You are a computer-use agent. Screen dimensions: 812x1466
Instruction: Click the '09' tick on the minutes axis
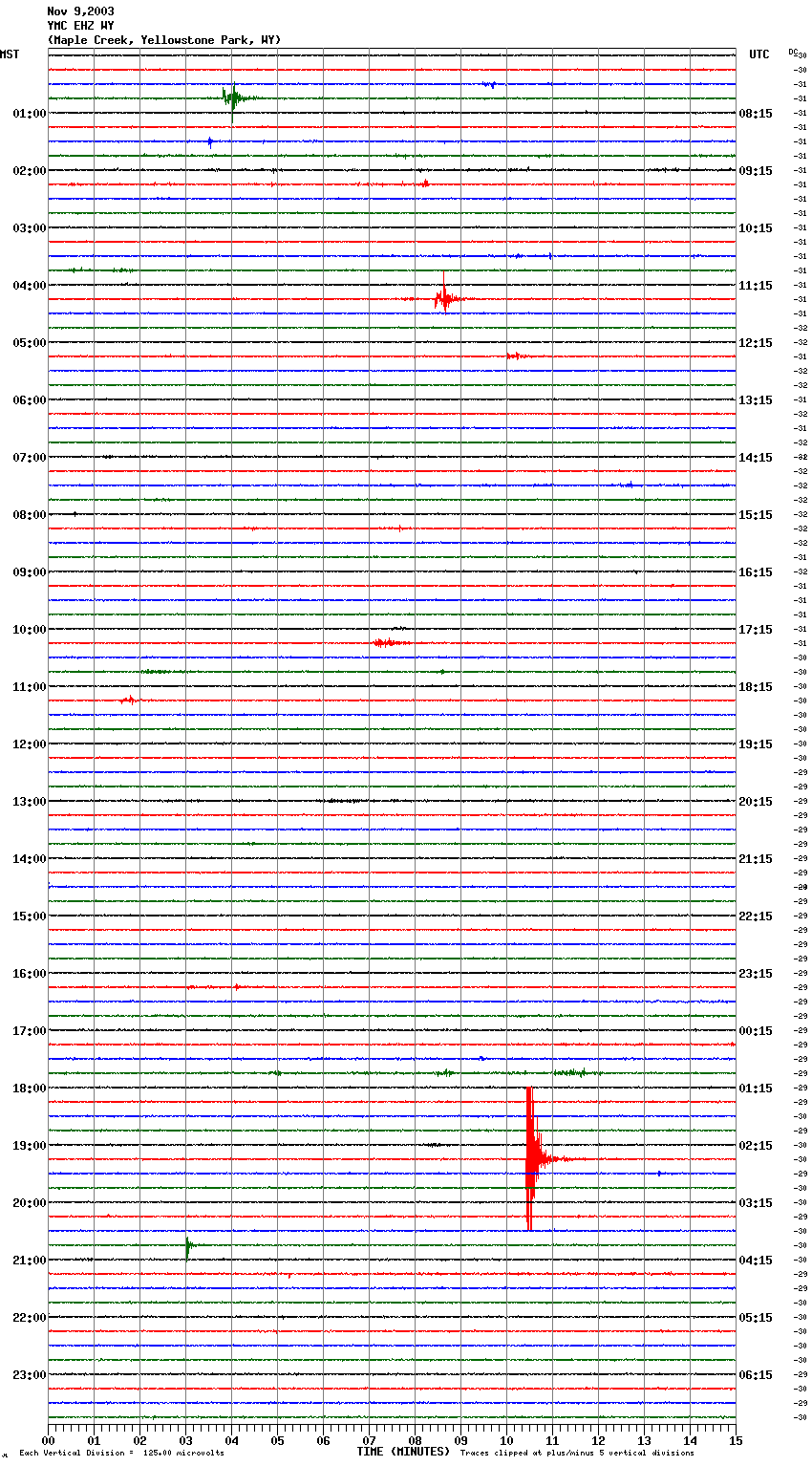(460, 1440)
